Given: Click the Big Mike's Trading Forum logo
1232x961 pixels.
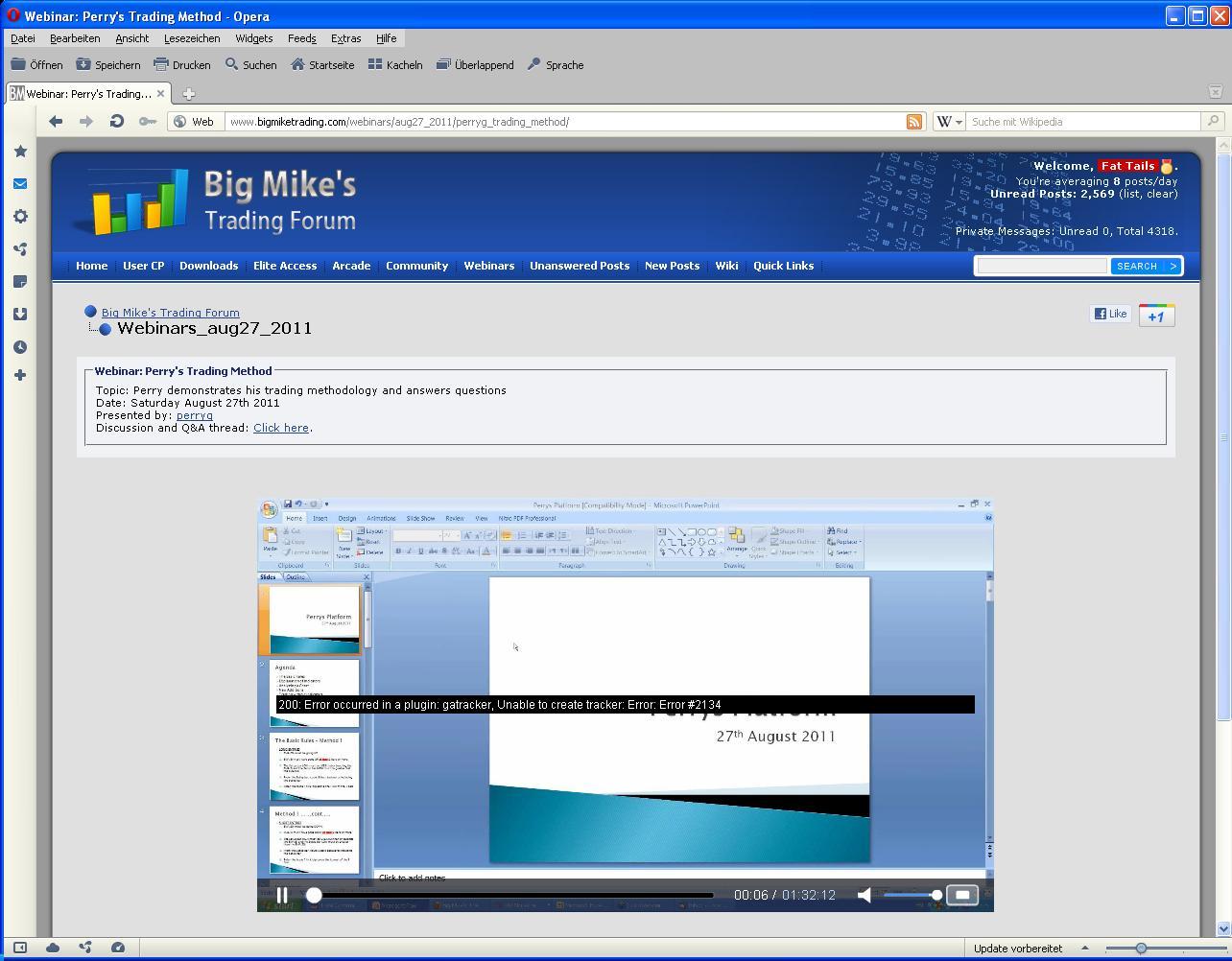Looking at the screenshot, I should (223, 201).
